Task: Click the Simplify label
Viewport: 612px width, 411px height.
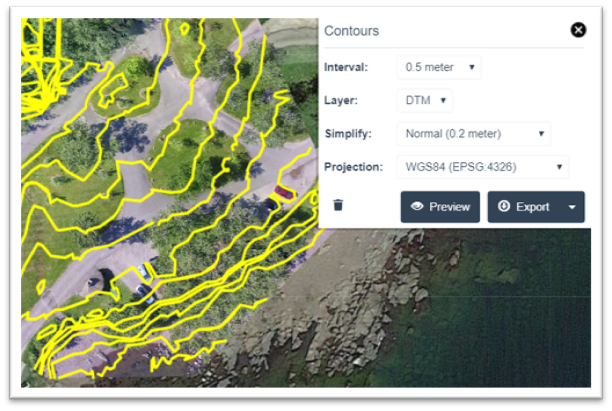Action: [348, 134]
